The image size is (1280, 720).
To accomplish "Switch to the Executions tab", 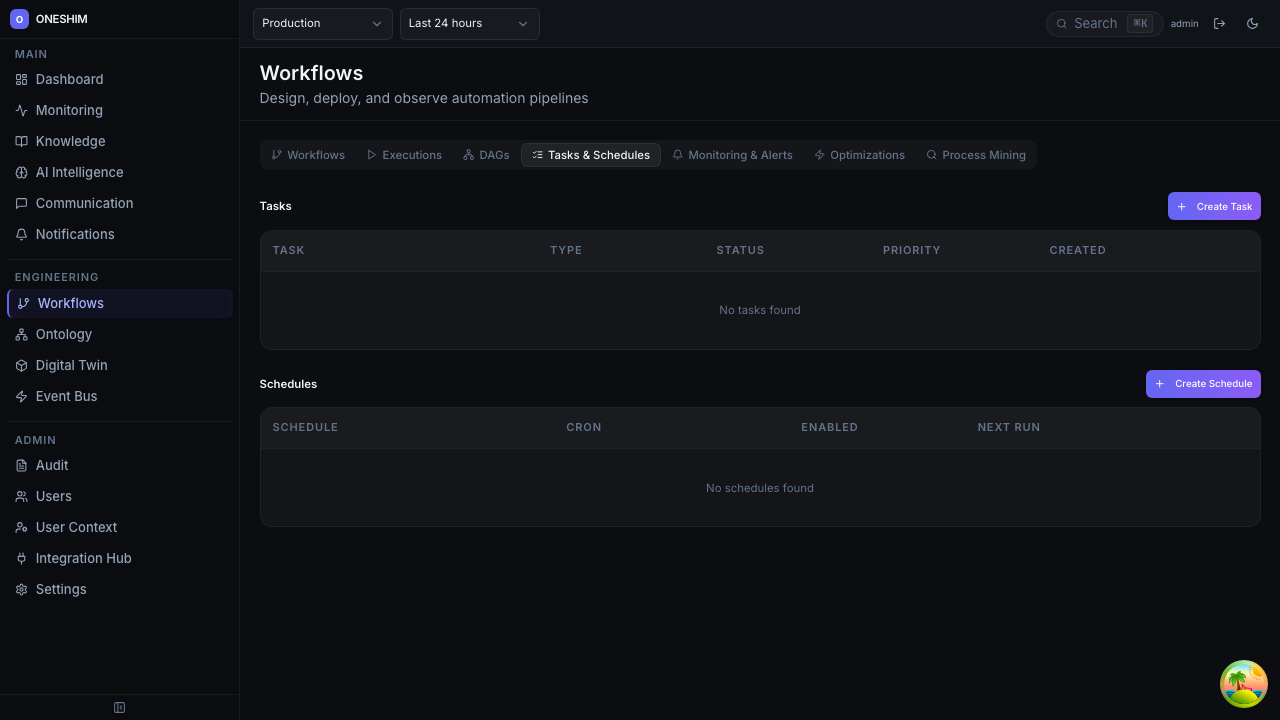I will [404, 155].
